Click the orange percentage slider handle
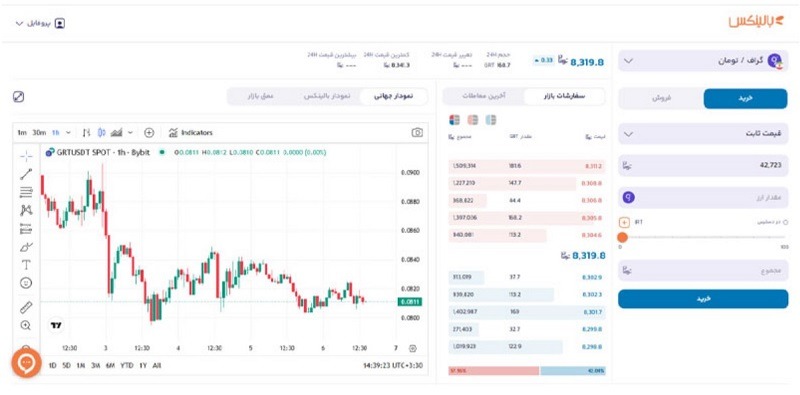 (622, 237)
